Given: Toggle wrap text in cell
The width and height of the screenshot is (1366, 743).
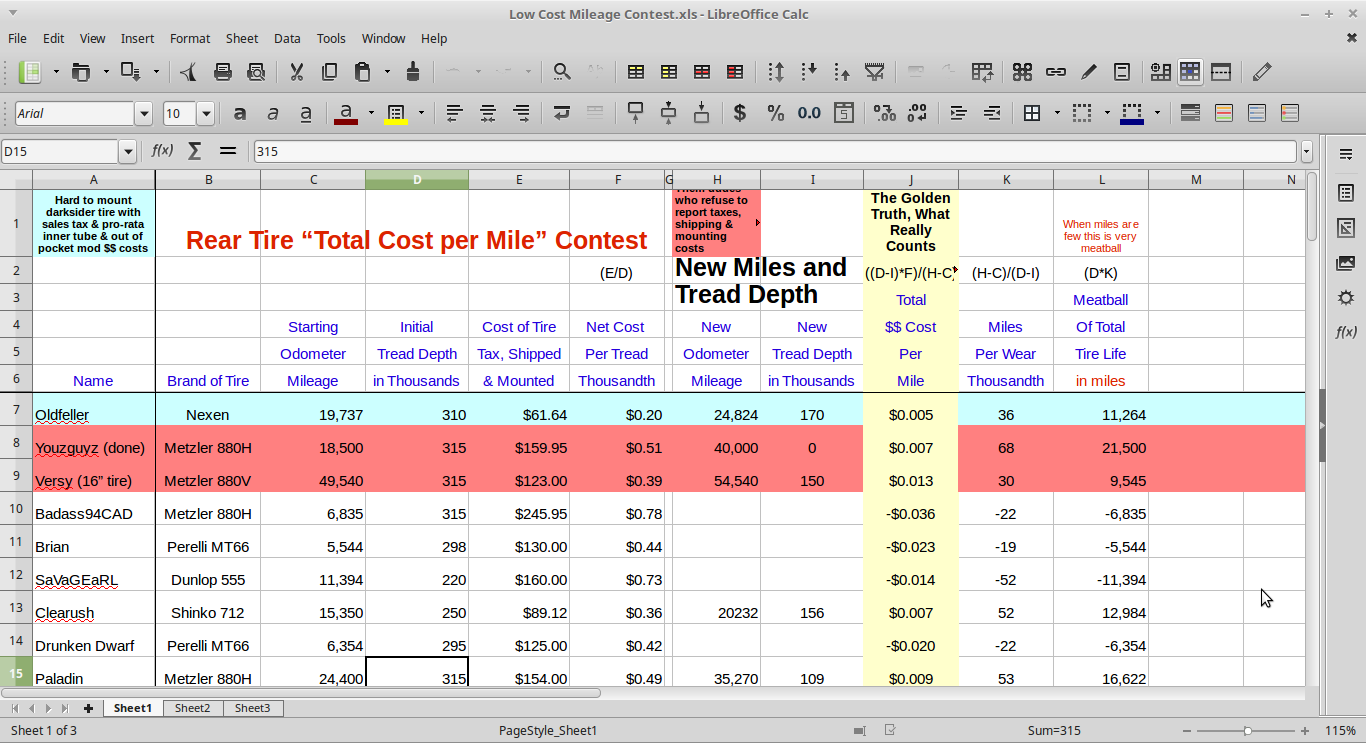Looking at the screenshot, I should 562,113.
